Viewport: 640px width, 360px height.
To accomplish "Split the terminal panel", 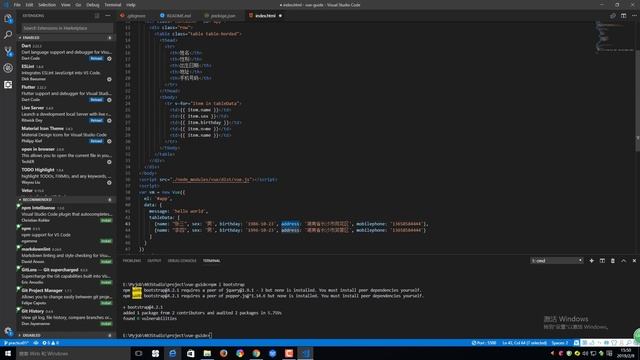I will pos(602,260).
